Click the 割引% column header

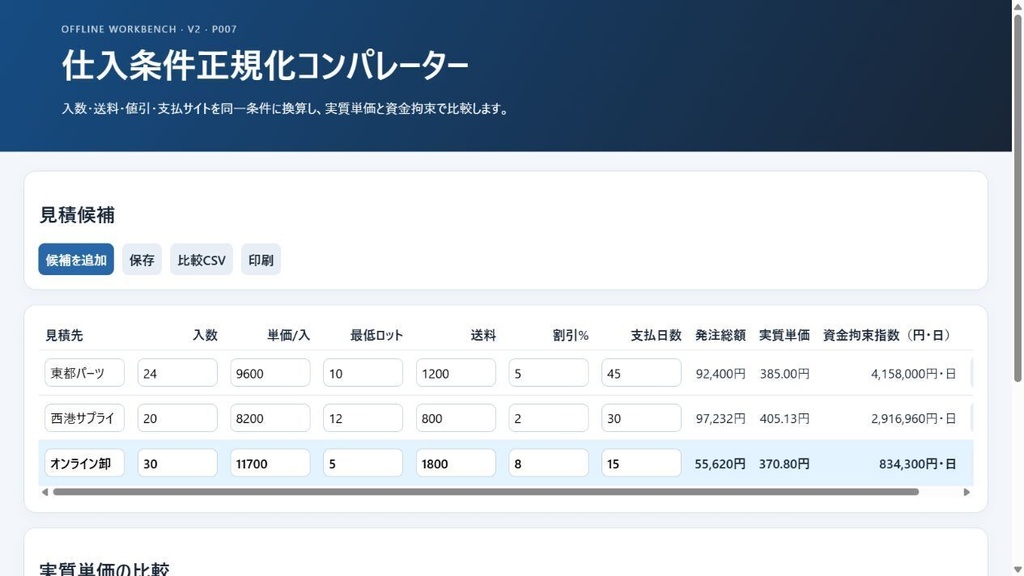click(570, 335)
